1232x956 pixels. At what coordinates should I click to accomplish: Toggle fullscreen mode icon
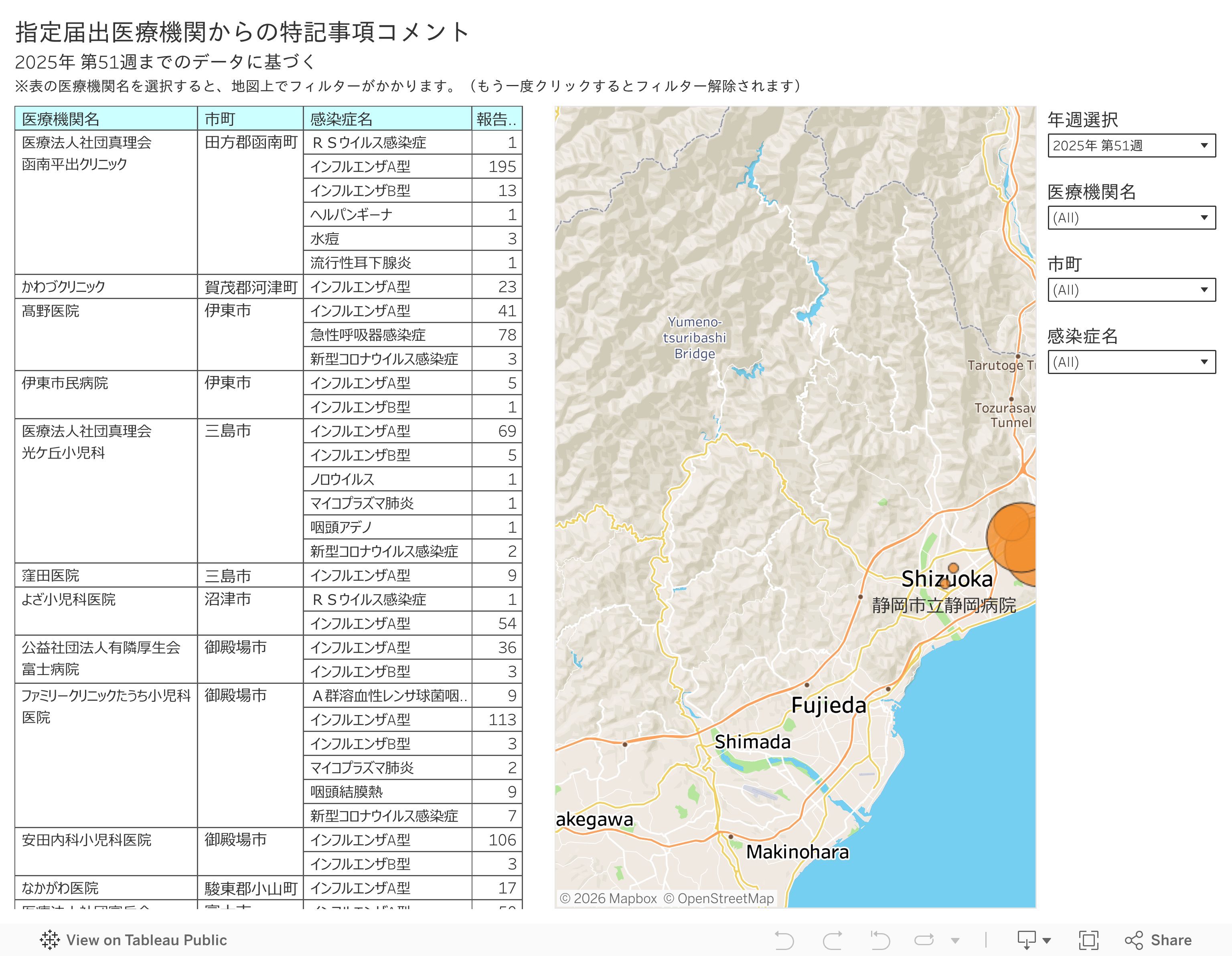1088,940
